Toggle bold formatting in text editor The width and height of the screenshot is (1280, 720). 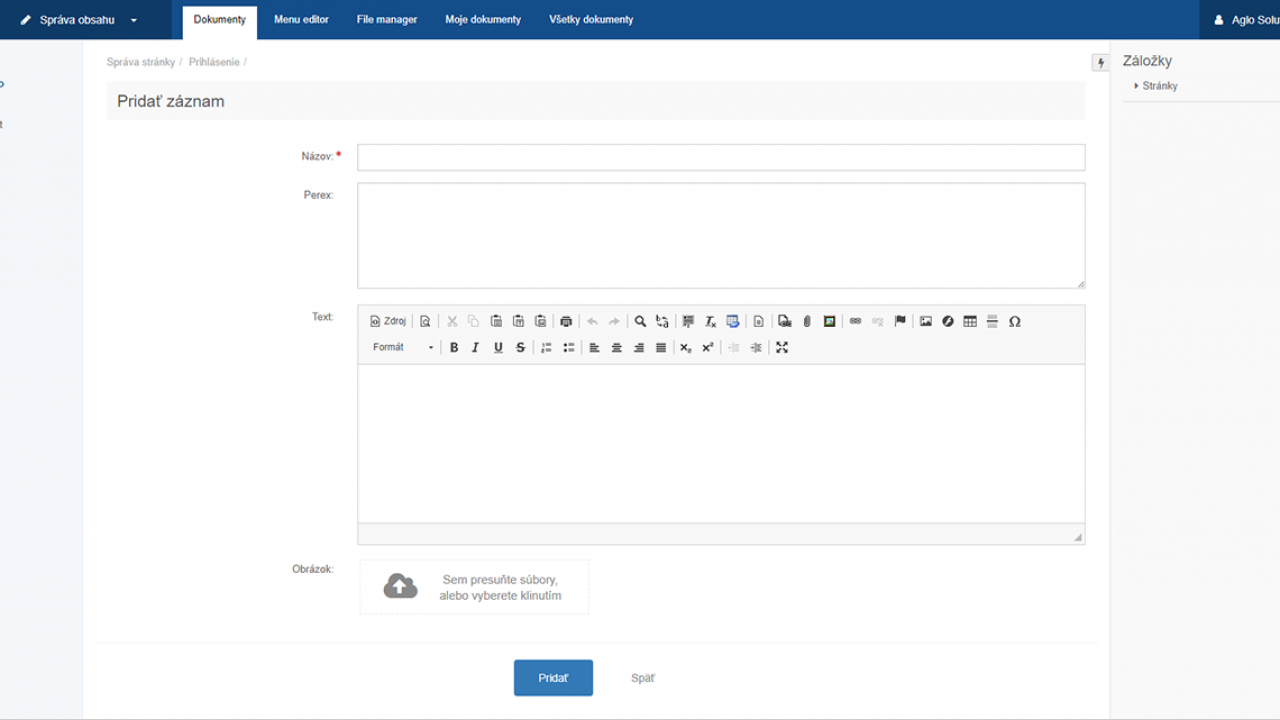(x=454, y=348)
